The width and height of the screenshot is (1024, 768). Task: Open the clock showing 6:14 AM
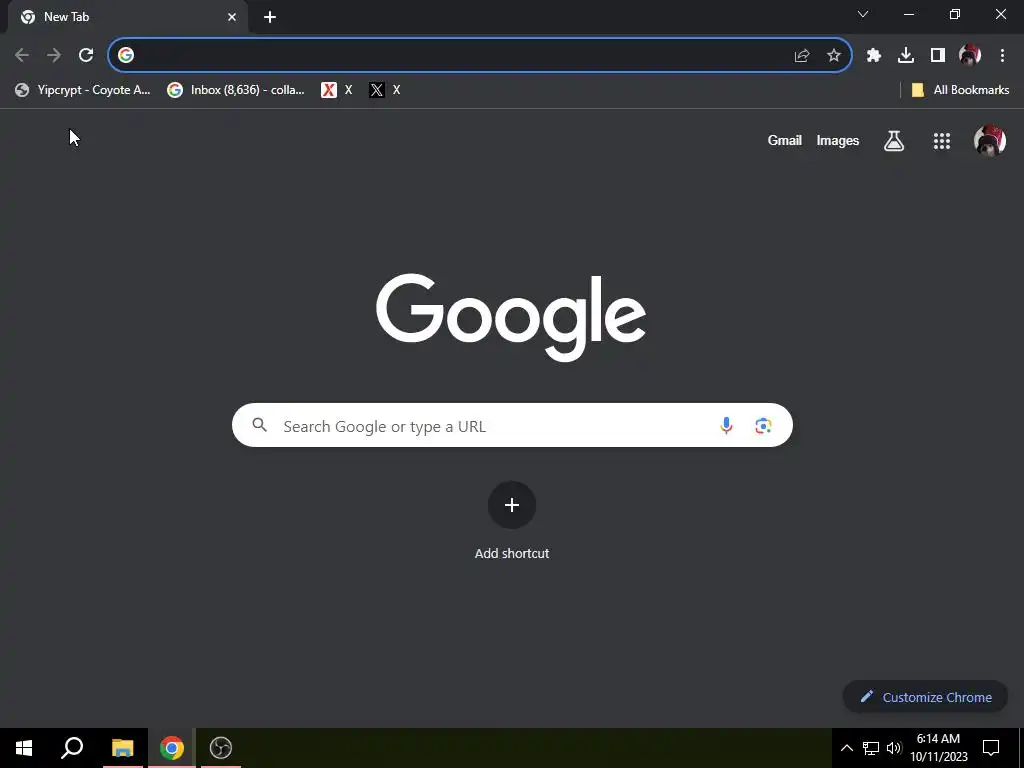pos(938,748)
